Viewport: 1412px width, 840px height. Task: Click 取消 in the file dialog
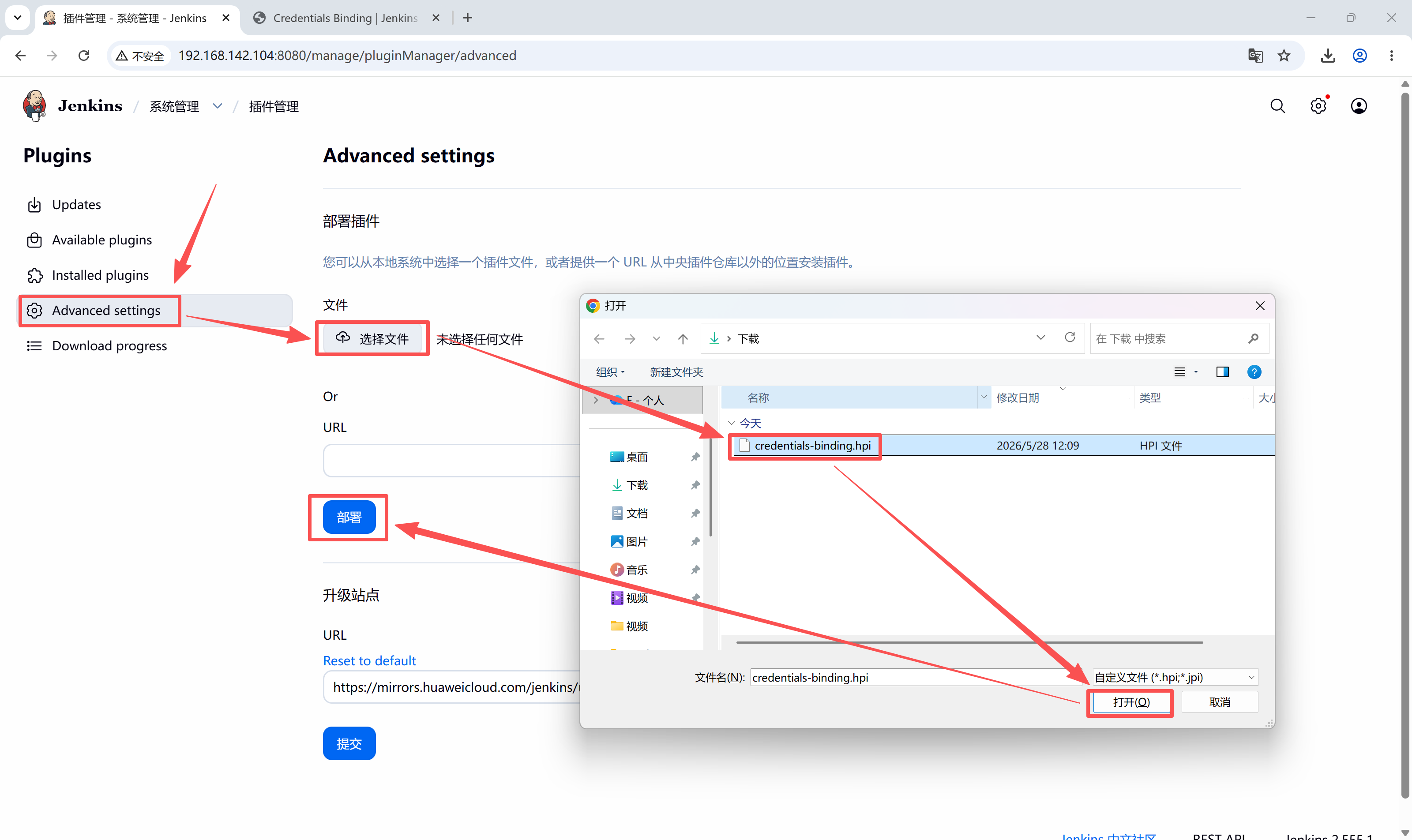click(1220, 702)
